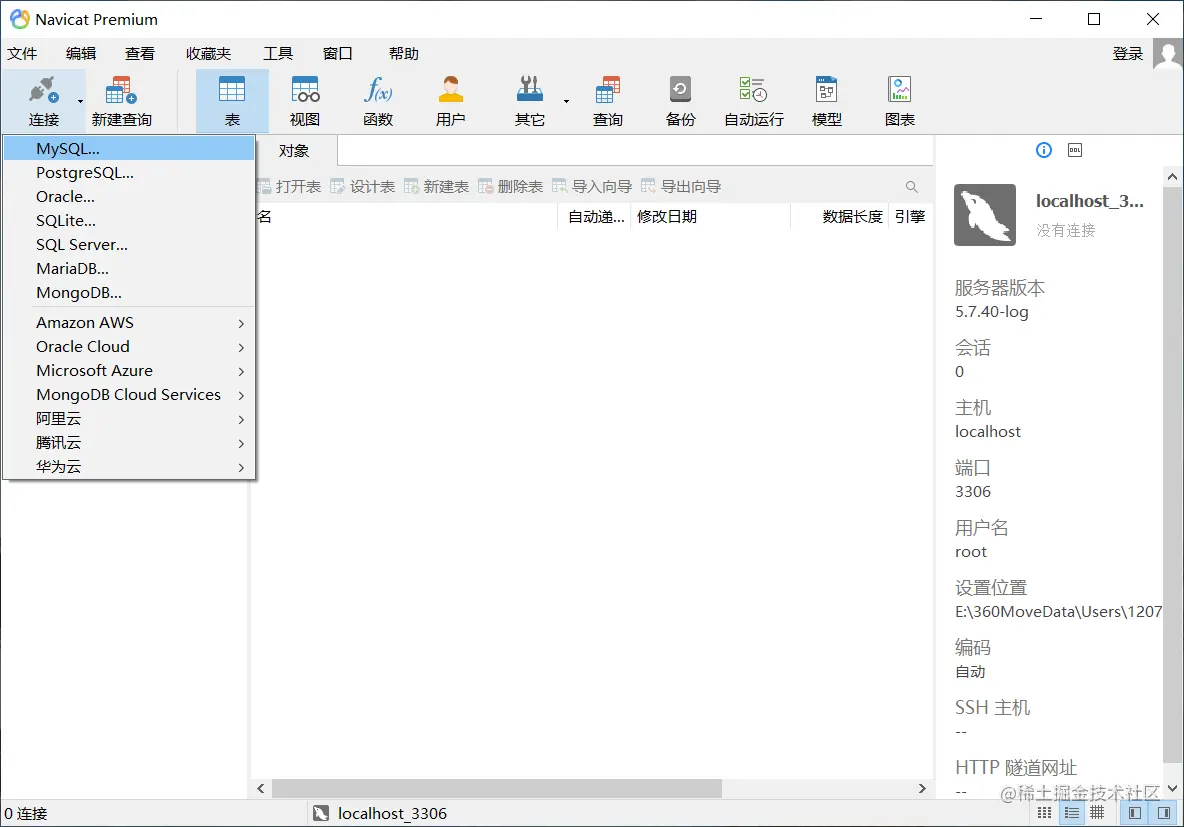Expand the 连接 dropdown arrow
Viewport: 1184px width, 827px height.
[80, 101]
